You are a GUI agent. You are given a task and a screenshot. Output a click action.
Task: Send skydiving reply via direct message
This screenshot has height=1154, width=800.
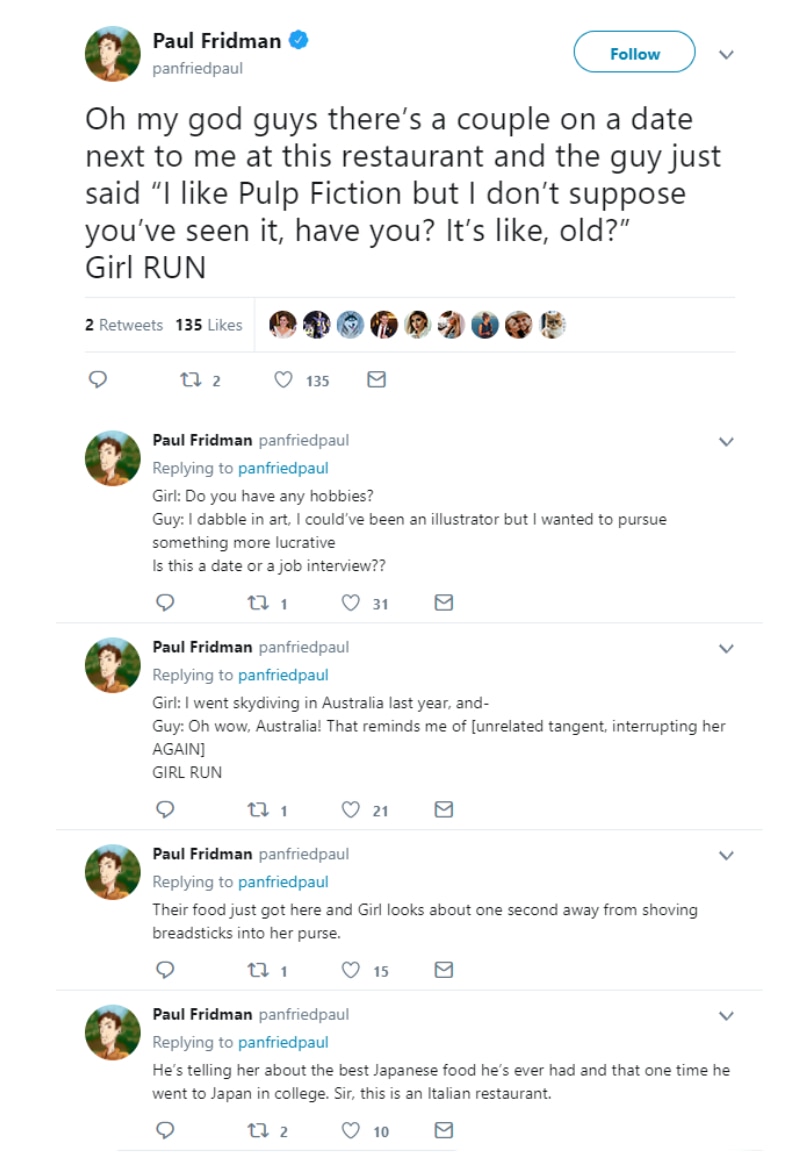tap(444, 810)
